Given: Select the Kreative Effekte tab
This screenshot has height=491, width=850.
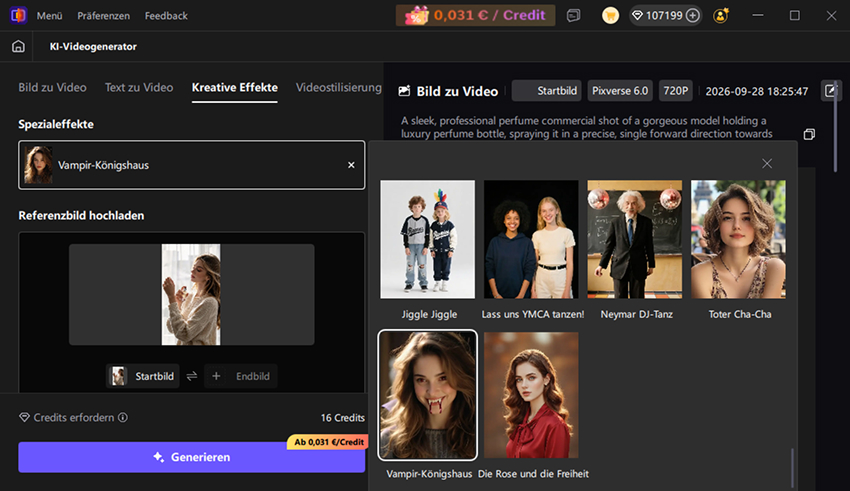Looking at the screenshot, I should point(235,87).
